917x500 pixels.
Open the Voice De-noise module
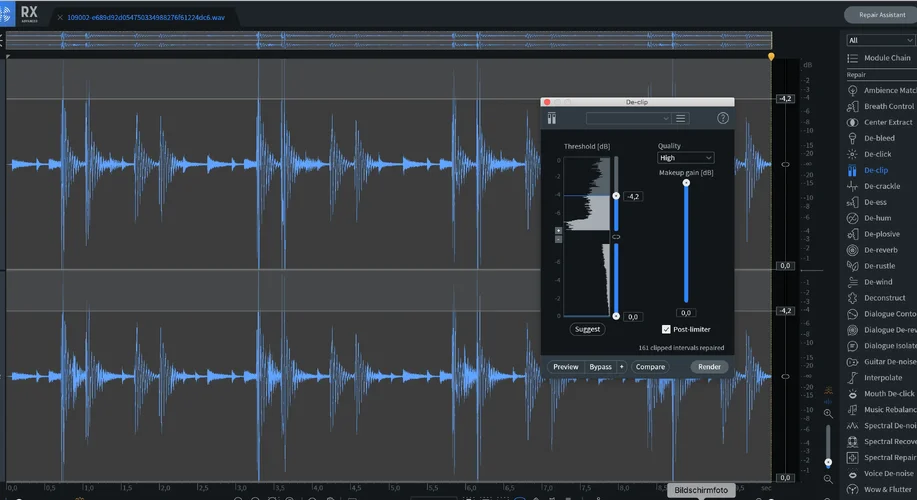(x=889, y=473)
